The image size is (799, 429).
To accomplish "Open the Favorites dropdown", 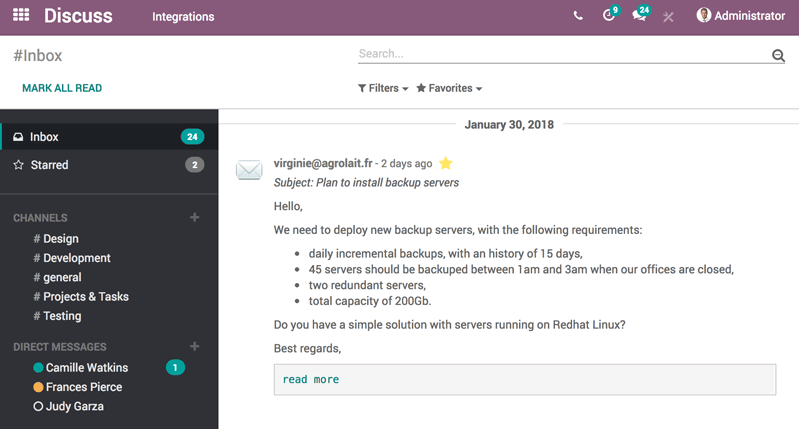I will click(449, 88).
